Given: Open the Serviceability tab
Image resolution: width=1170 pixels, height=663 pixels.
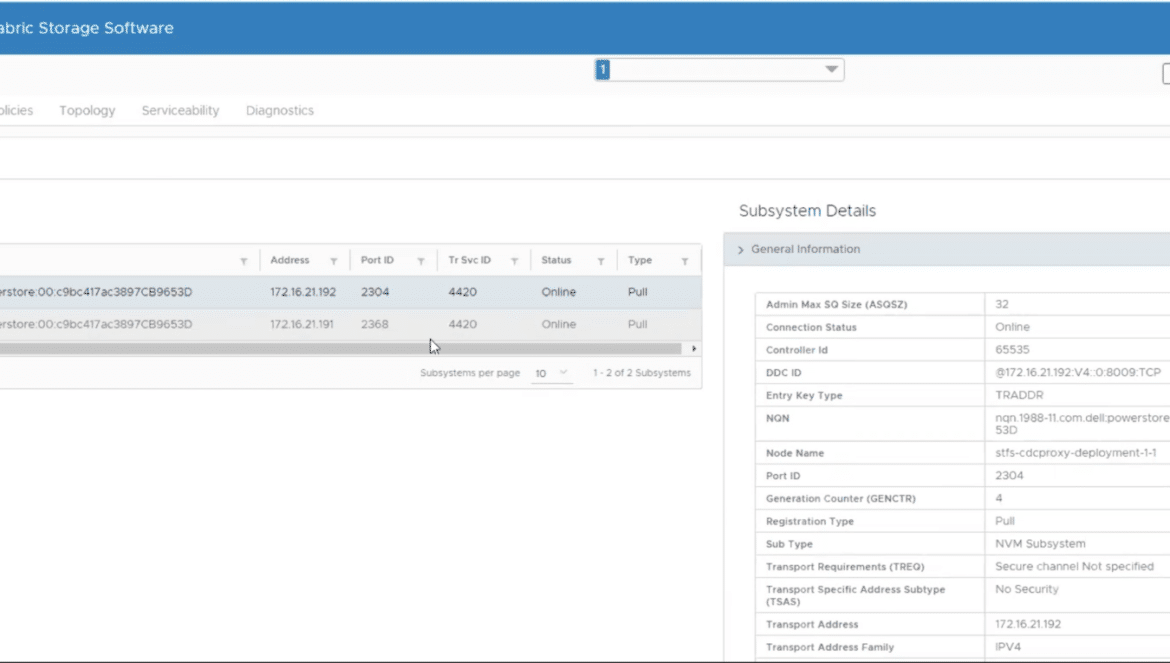Looking at the screenshot, I should coord(181,110).
